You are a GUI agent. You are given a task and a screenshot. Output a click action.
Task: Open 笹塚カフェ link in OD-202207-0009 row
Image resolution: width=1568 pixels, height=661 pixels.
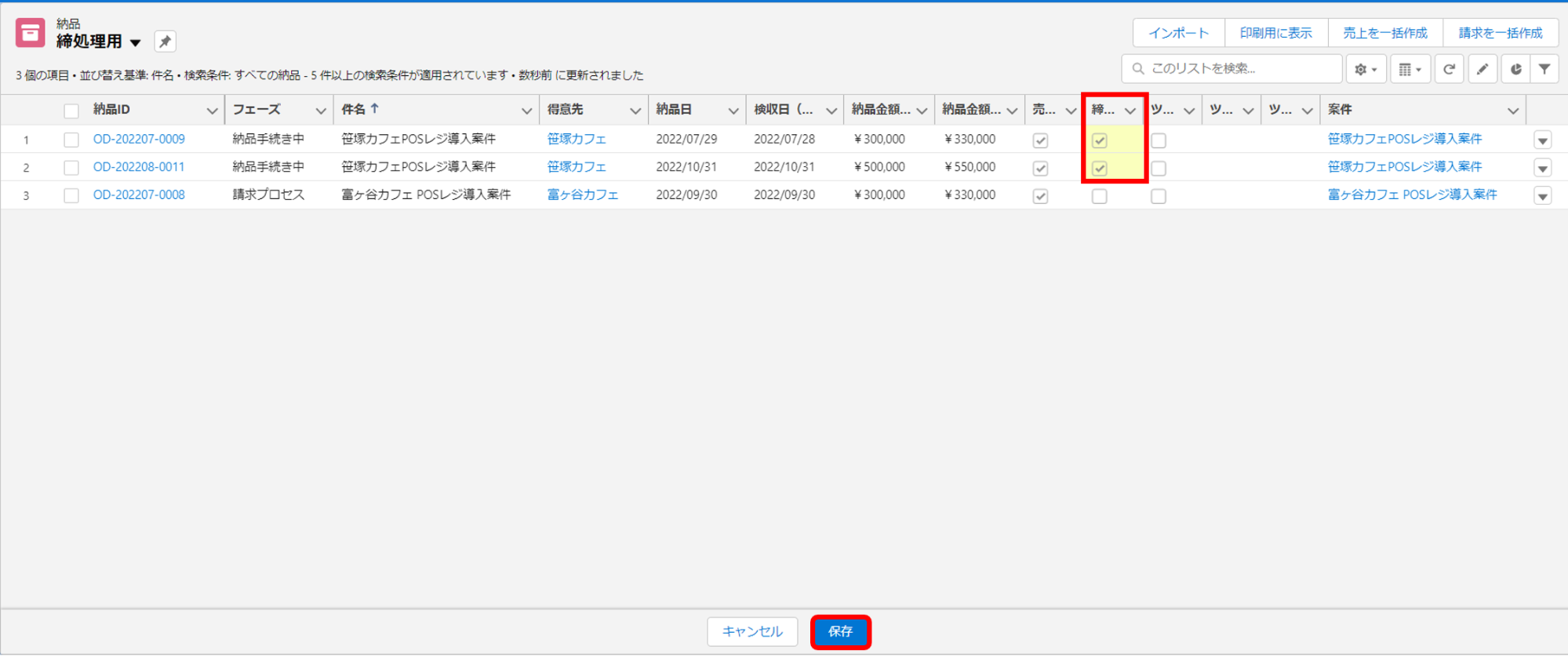coord(577,139)
